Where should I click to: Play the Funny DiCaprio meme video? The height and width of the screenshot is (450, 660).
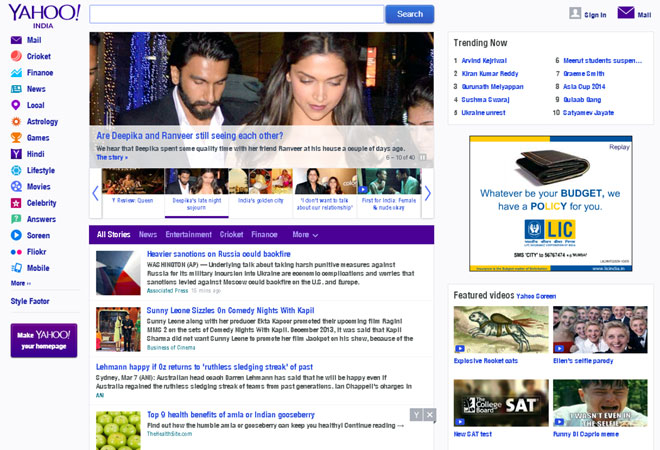click(x=600, y=403)
